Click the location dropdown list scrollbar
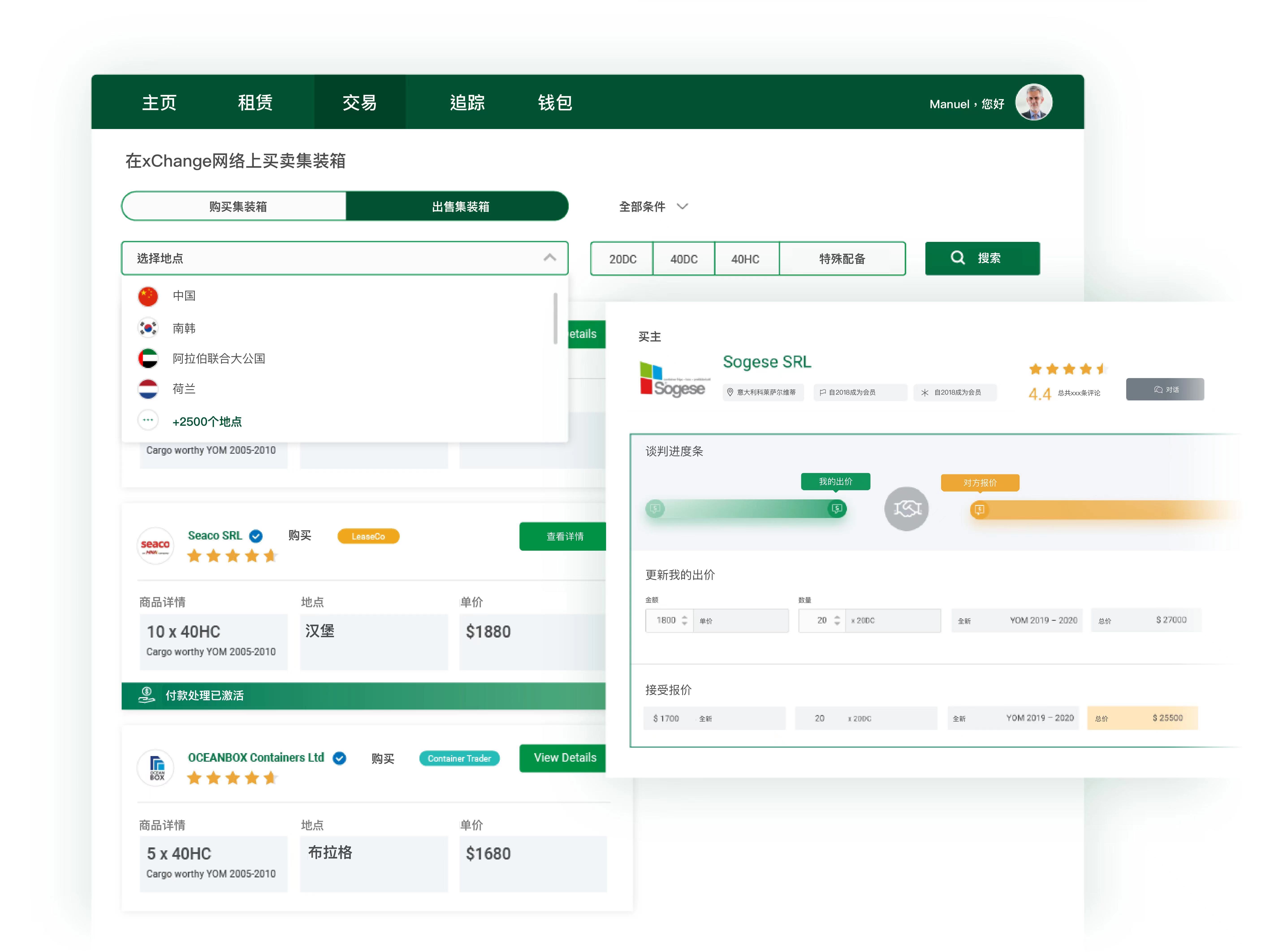This screenshot has height=952, width=1270. tap(555, 318)
